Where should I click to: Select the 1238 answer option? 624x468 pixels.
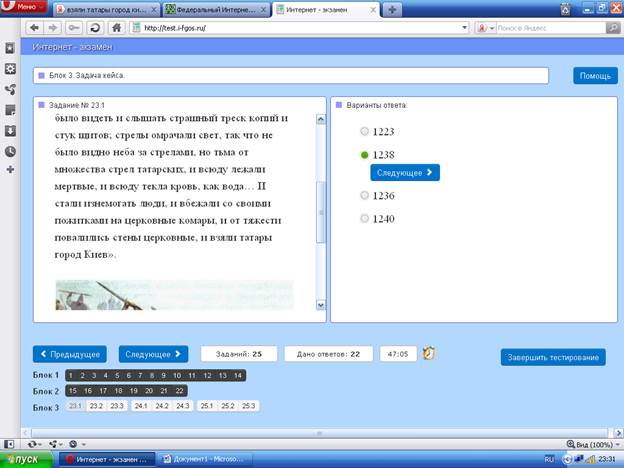pyautogui.click(x=364, y=155)
